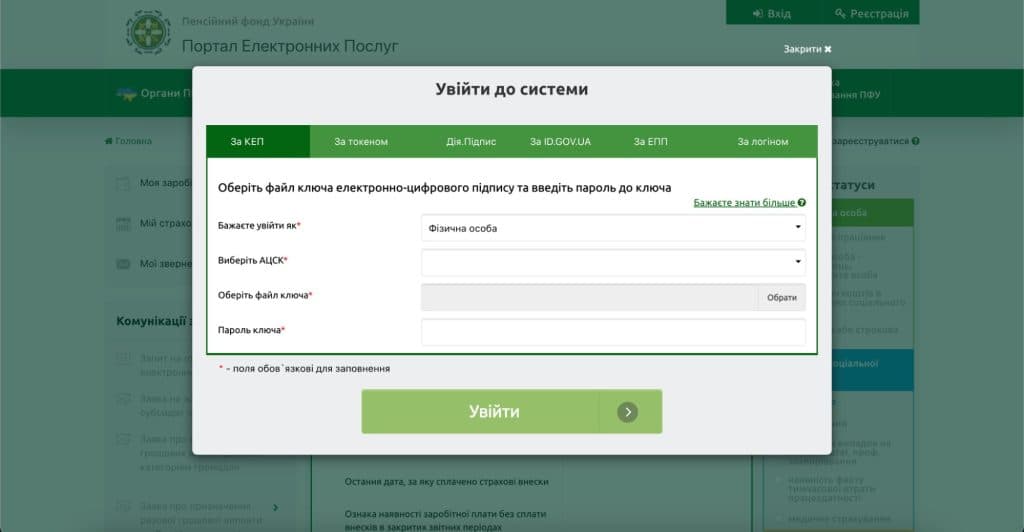Click the Реєстрація key icon in header
Viewport: 1024px width, 532px height.
(x=841, y=14)
